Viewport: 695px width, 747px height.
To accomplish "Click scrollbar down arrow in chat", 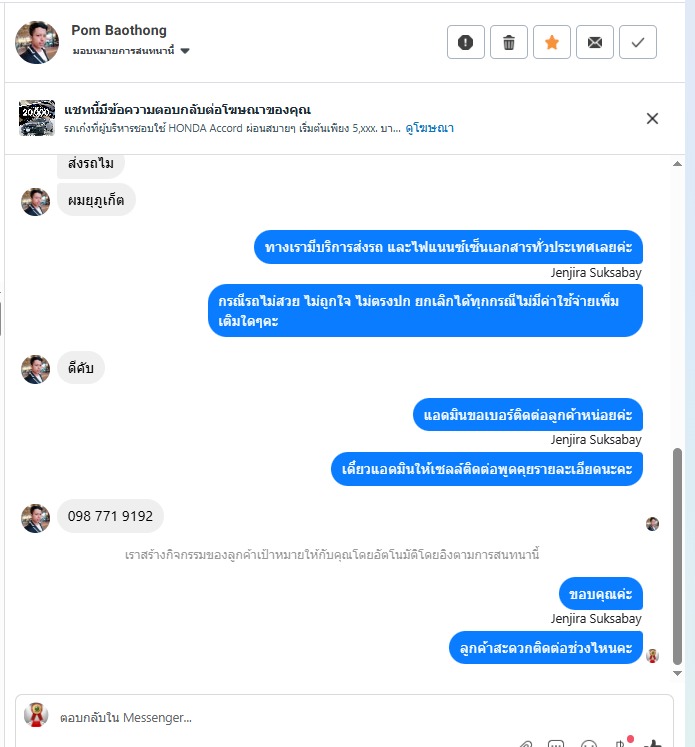I will click(x=677, y=673).
